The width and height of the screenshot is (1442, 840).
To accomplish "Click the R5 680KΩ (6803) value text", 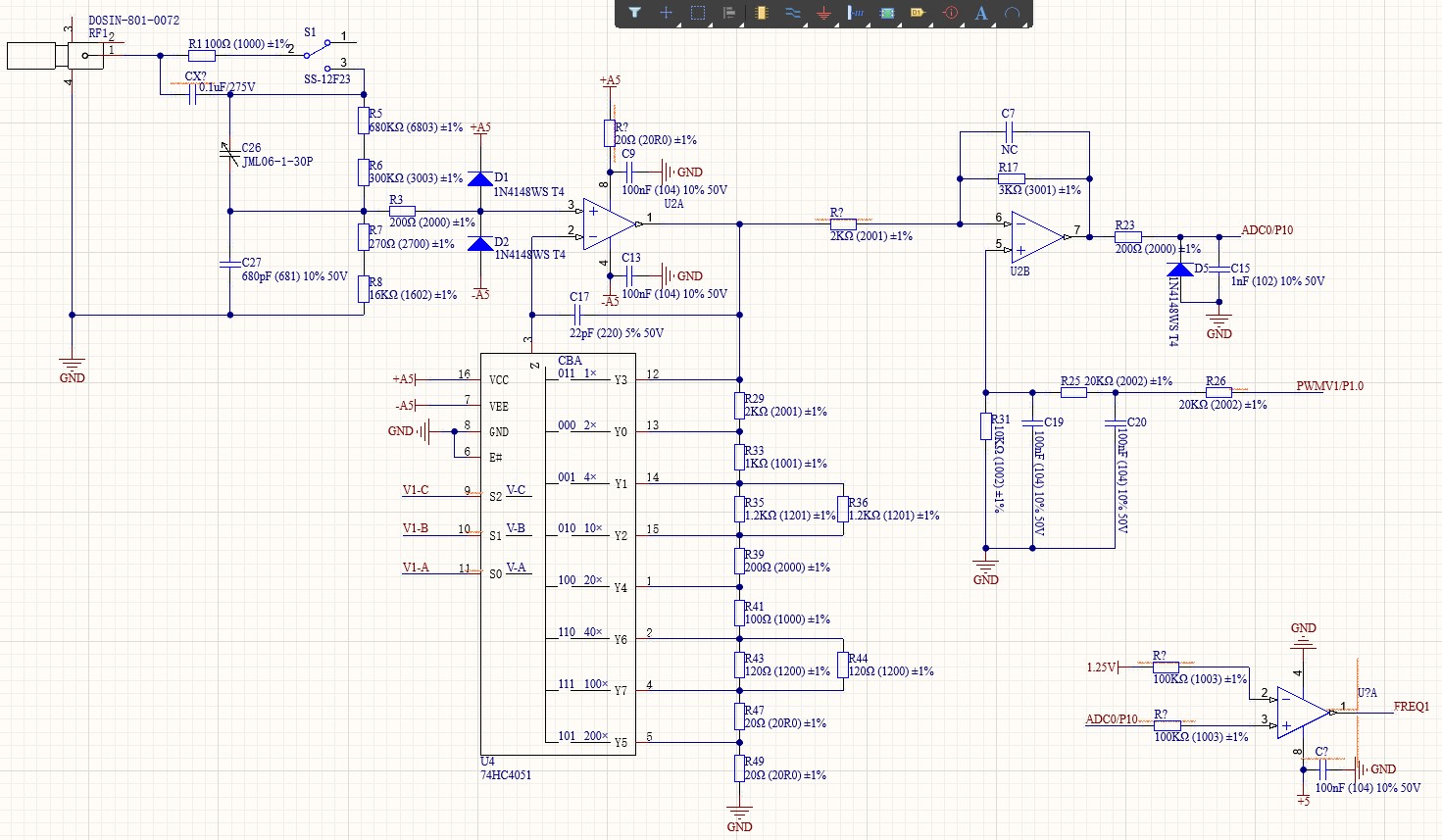I will (416, 127).
